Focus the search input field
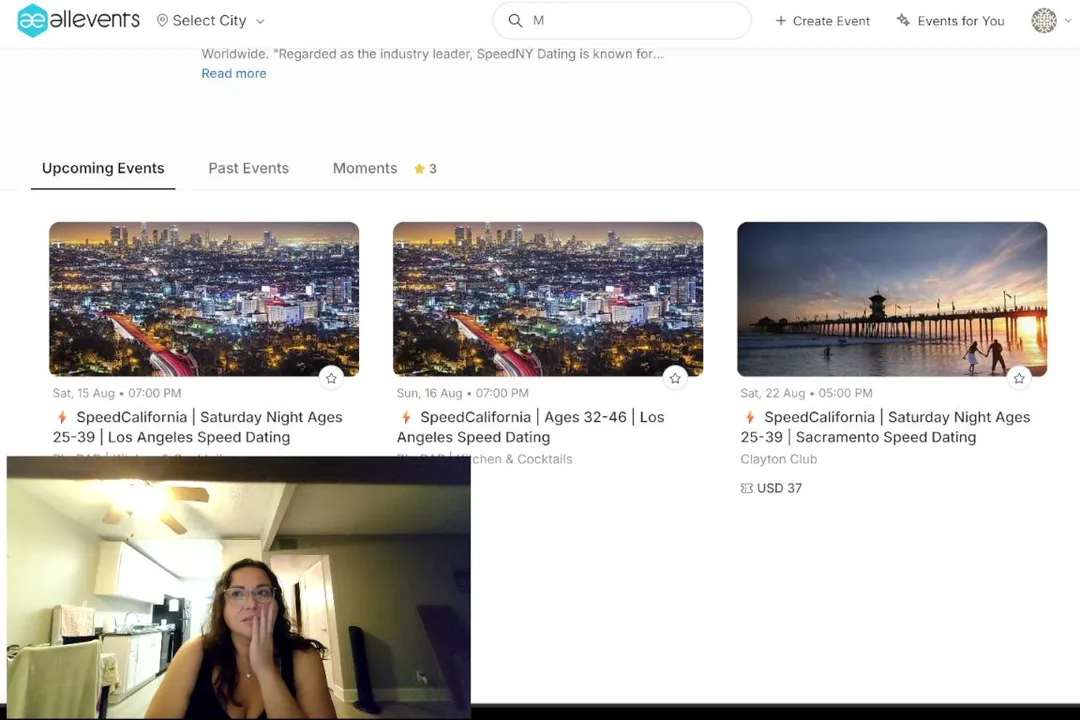Screen dimensions: 1080x720 pos(622,21)
